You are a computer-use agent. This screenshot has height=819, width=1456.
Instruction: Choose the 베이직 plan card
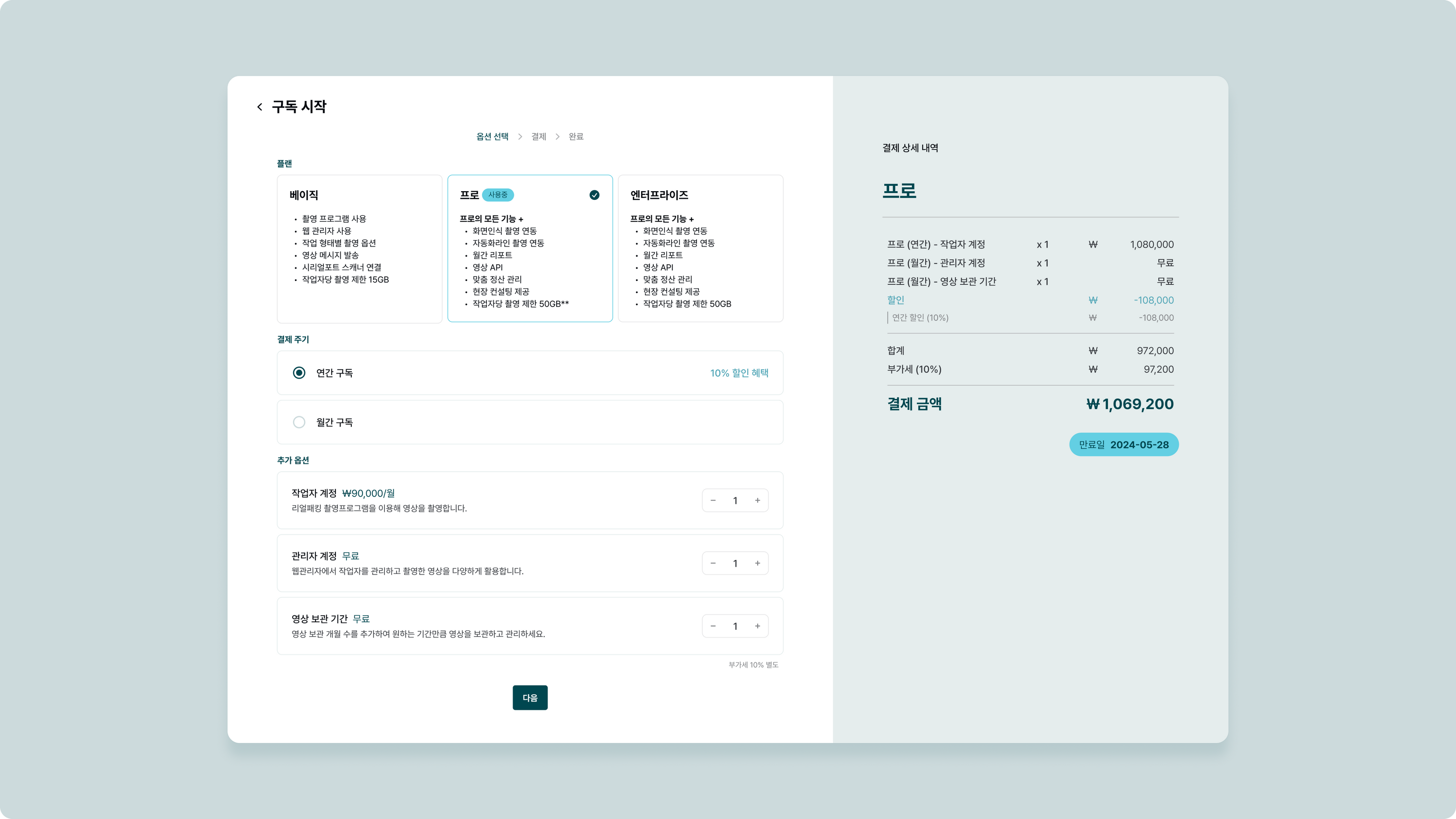pyautogui.click(x=360, y=249)
